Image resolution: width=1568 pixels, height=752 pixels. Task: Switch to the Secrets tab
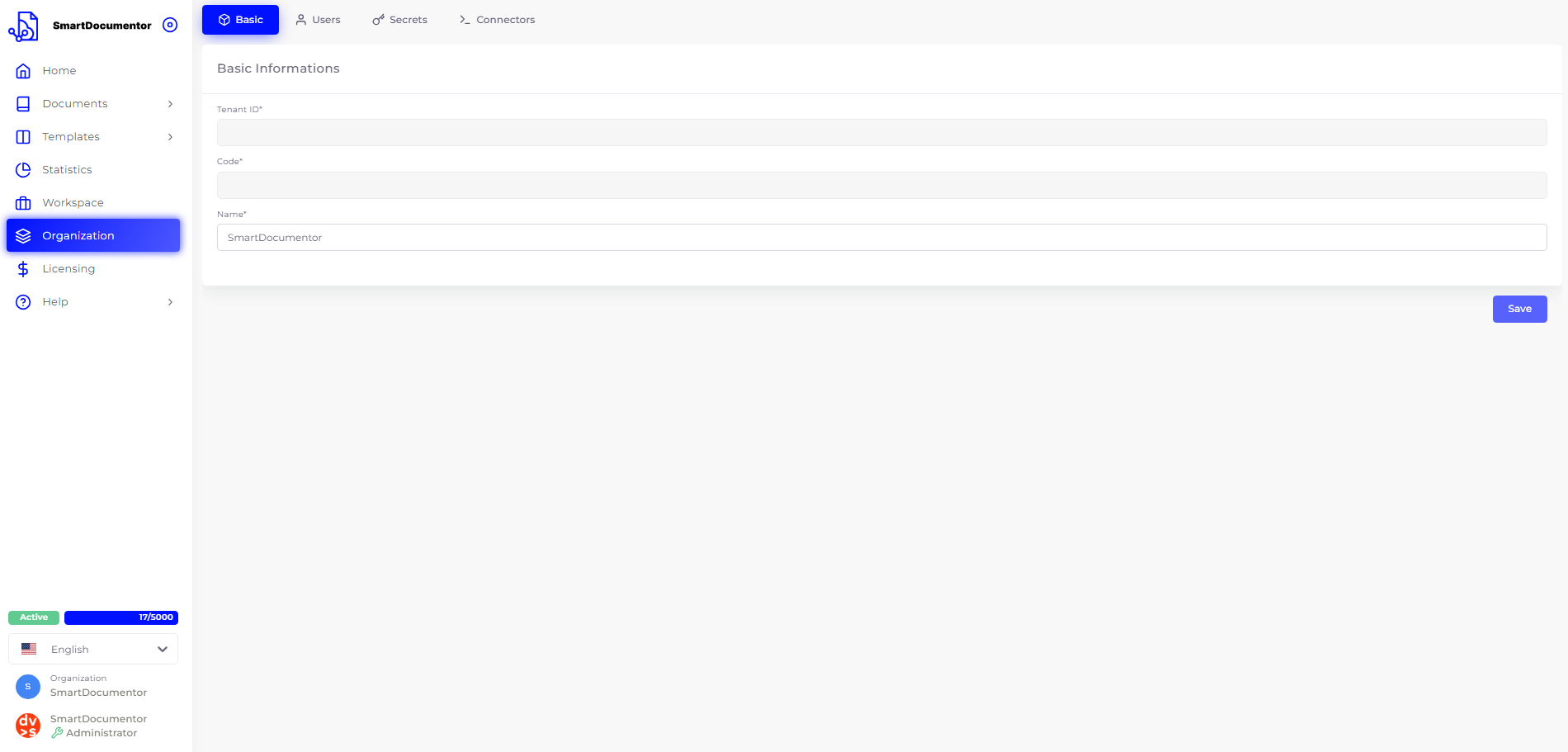[399, 20]
